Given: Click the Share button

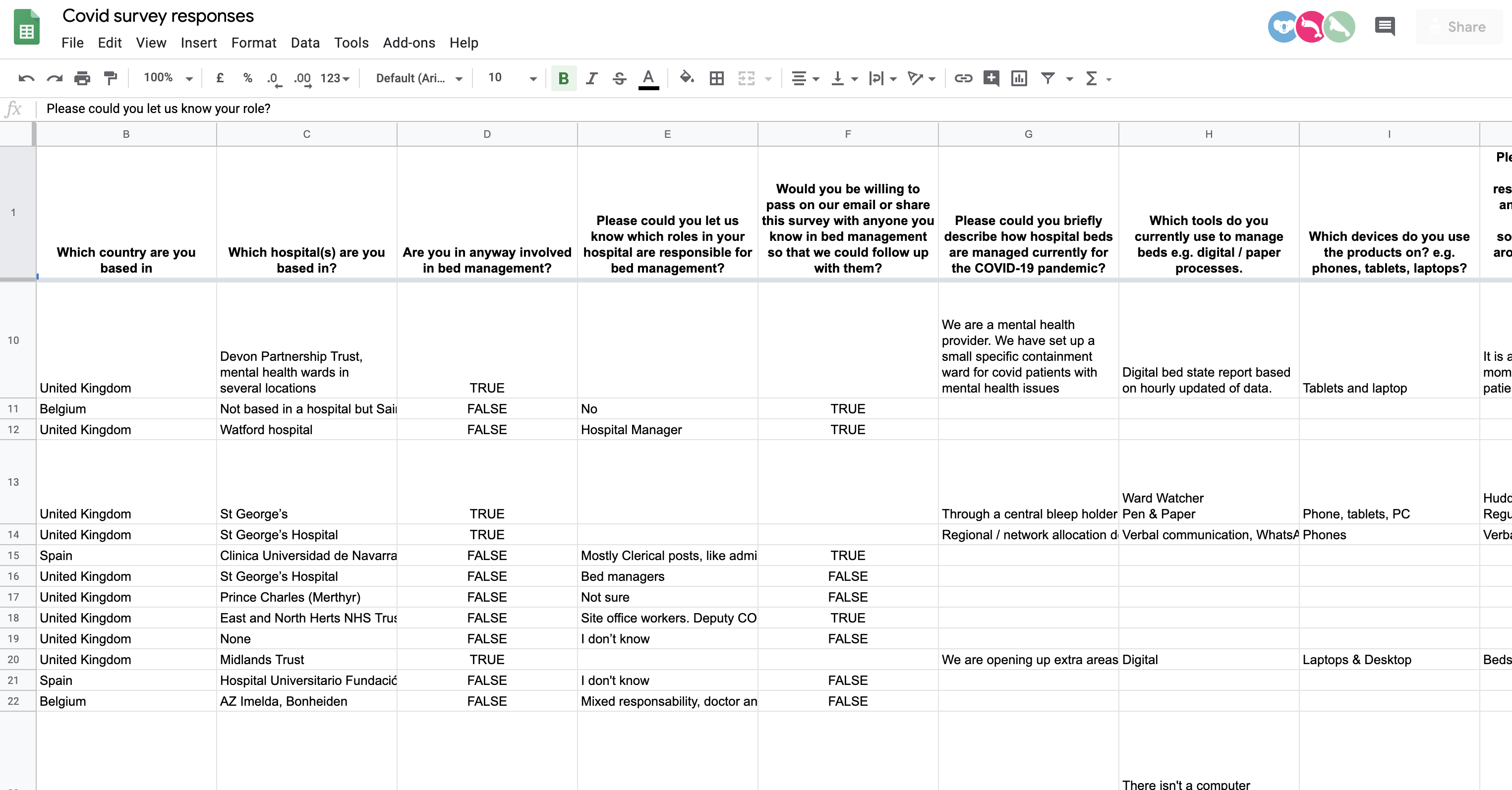Looking at the screenshot, I should [1458, 27].
